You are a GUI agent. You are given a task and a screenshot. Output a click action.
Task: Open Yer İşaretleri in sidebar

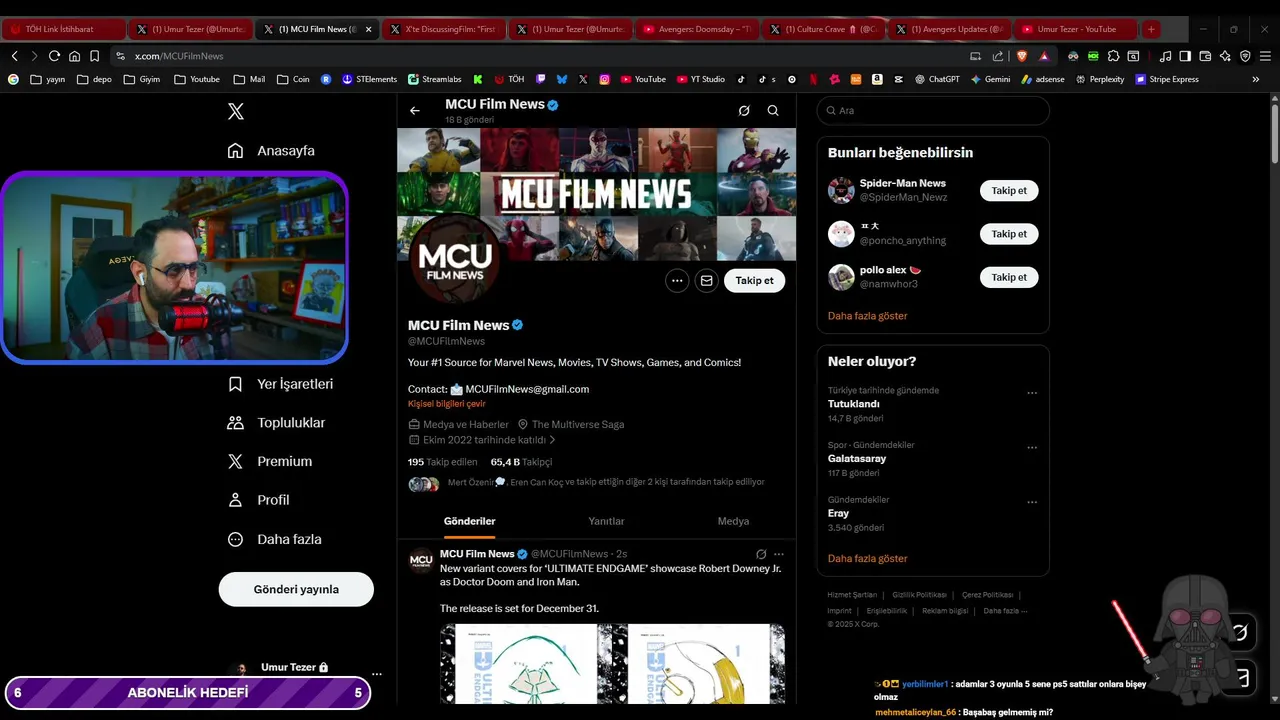click(280, 384)
